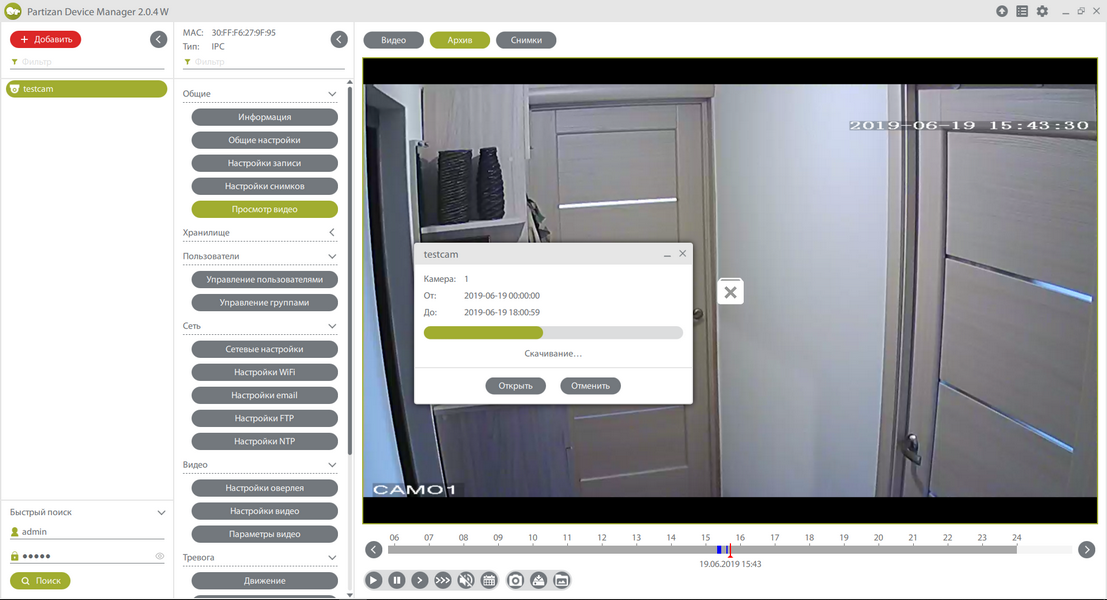
Task: Click the red Добавить button
Action: pyautogui.click(x=45, y=40)
